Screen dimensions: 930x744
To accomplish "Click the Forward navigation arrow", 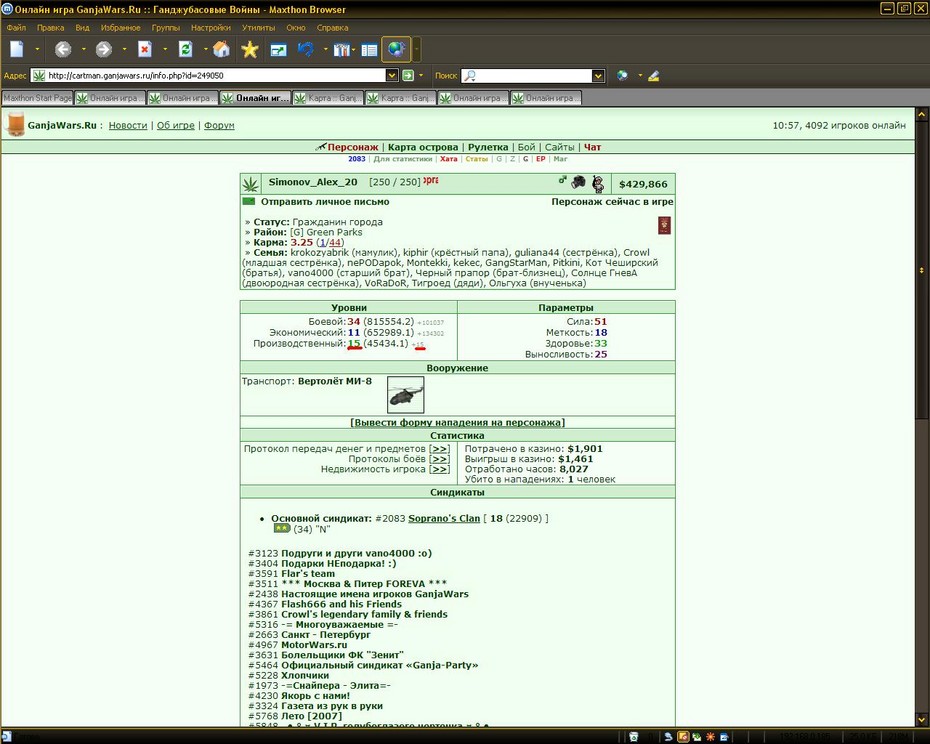I will 104,50.
